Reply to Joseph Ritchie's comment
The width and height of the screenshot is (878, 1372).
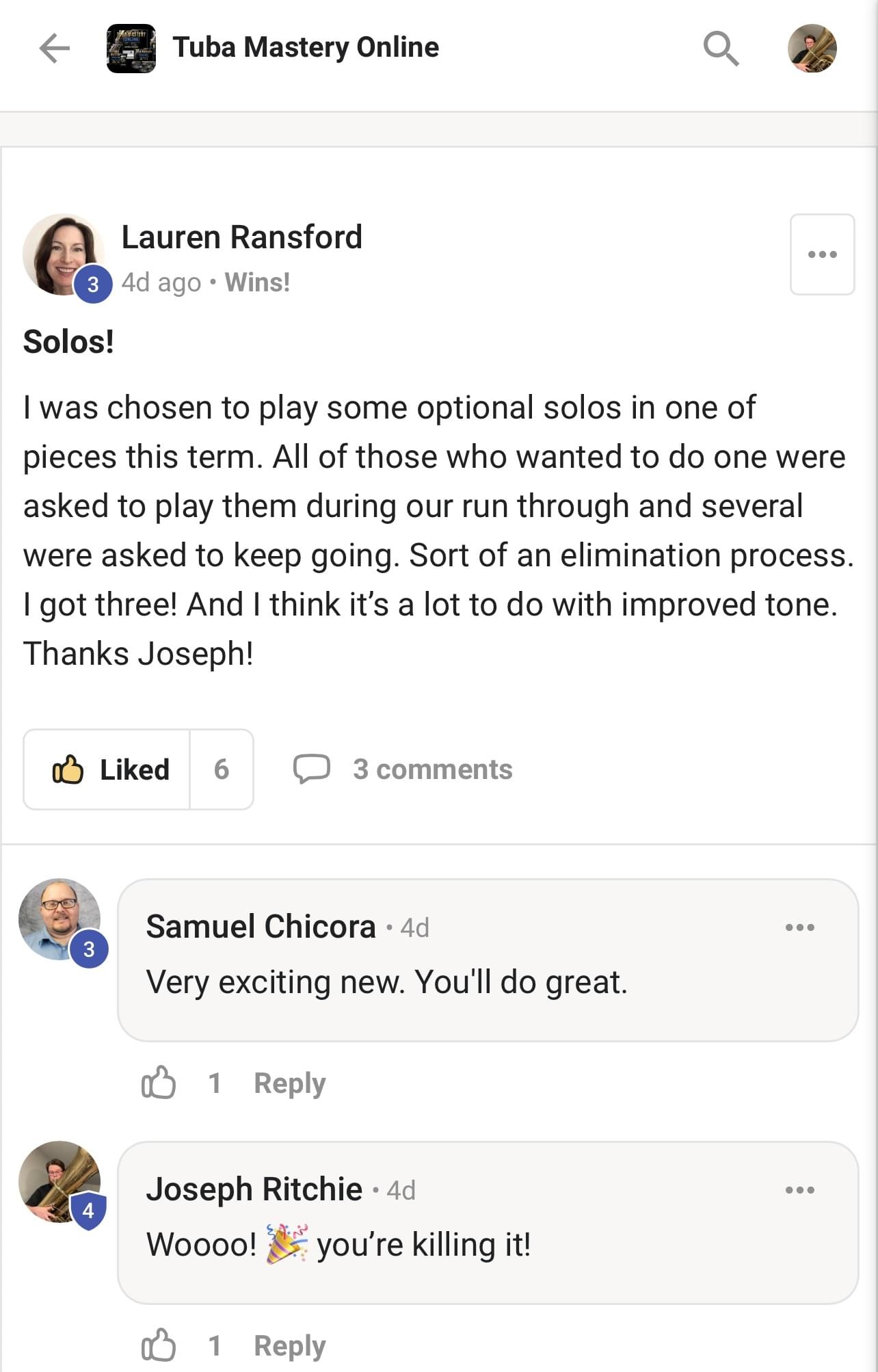pos(290,1346)
